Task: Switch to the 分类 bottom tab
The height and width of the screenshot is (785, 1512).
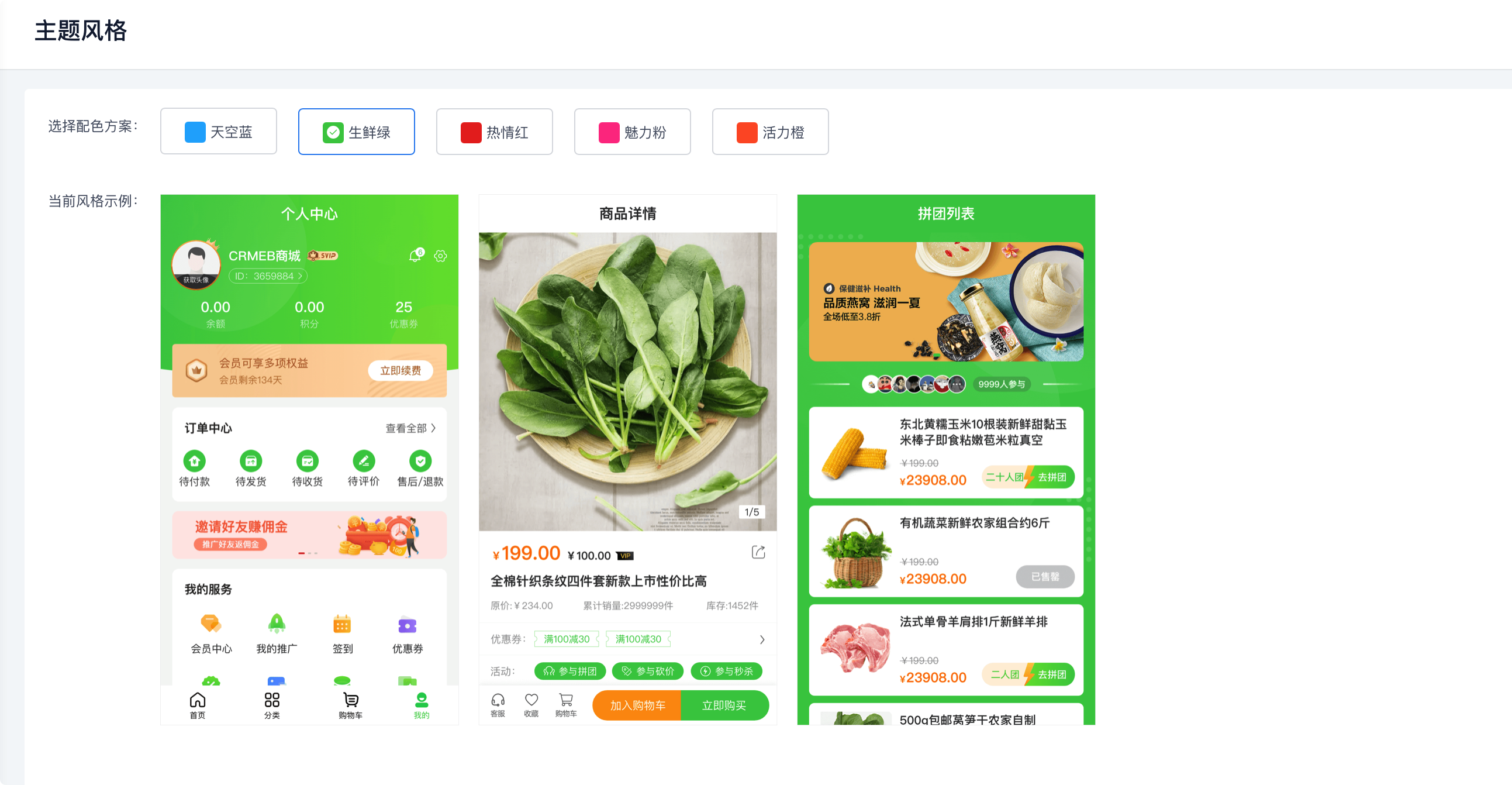Action: click(x=272, y=704)
